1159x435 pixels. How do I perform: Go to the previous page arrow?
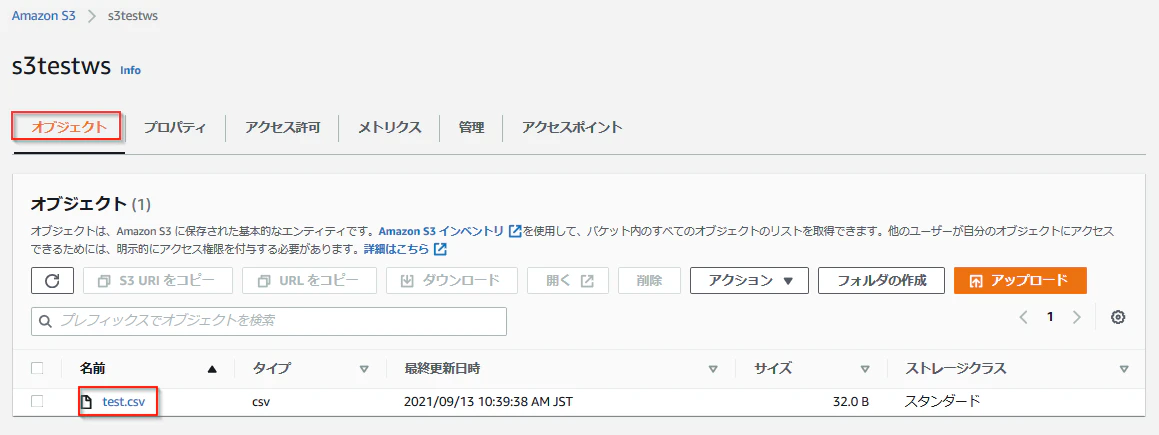[x=1024, y=318]
